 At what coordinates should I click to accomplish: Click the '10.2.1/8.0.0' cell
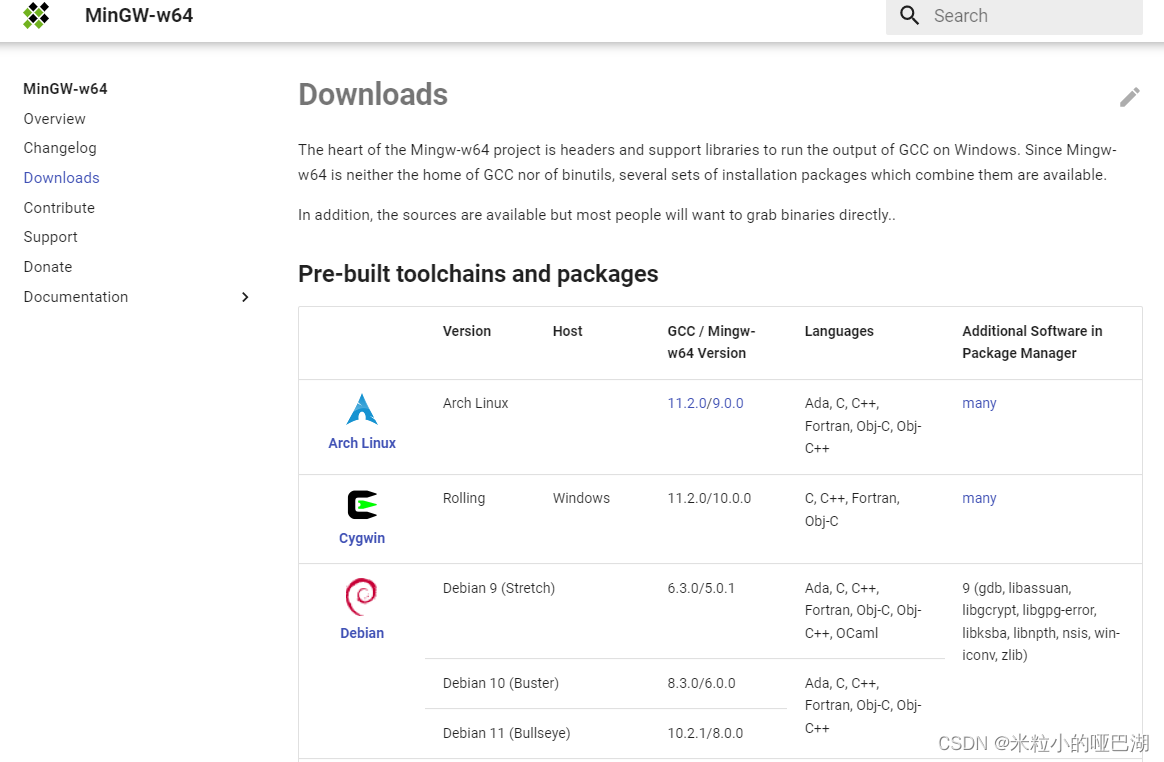coord(705,733)
